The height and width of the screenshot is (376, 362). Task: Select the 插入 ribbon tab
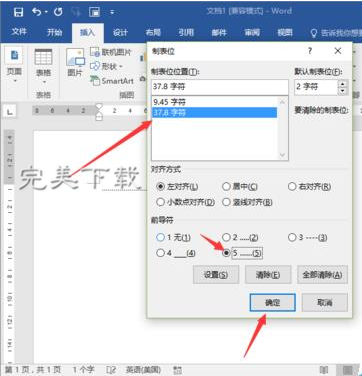87,32
